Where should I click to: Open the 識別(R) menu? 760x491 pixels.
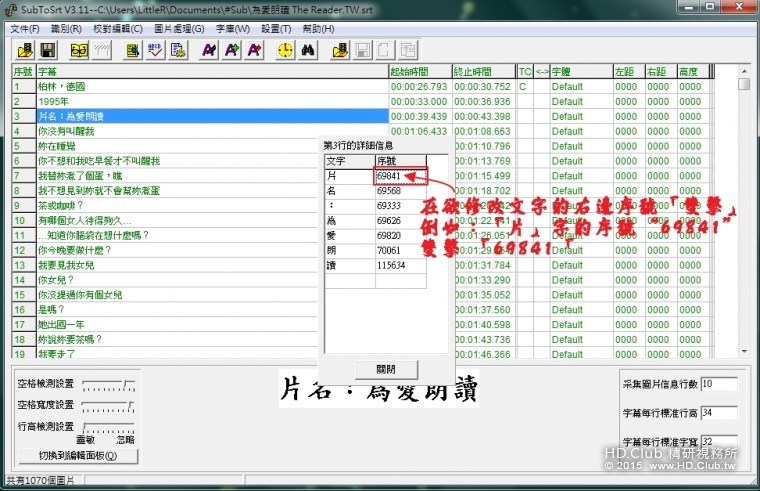click(x=66, y=29)
